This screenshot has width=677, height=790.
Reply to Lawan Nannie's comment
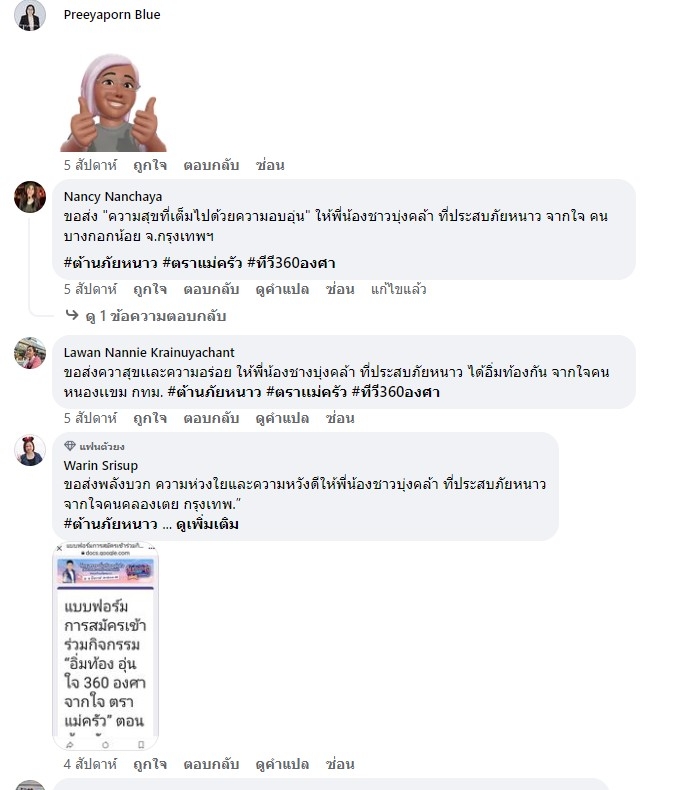[211, 418]
